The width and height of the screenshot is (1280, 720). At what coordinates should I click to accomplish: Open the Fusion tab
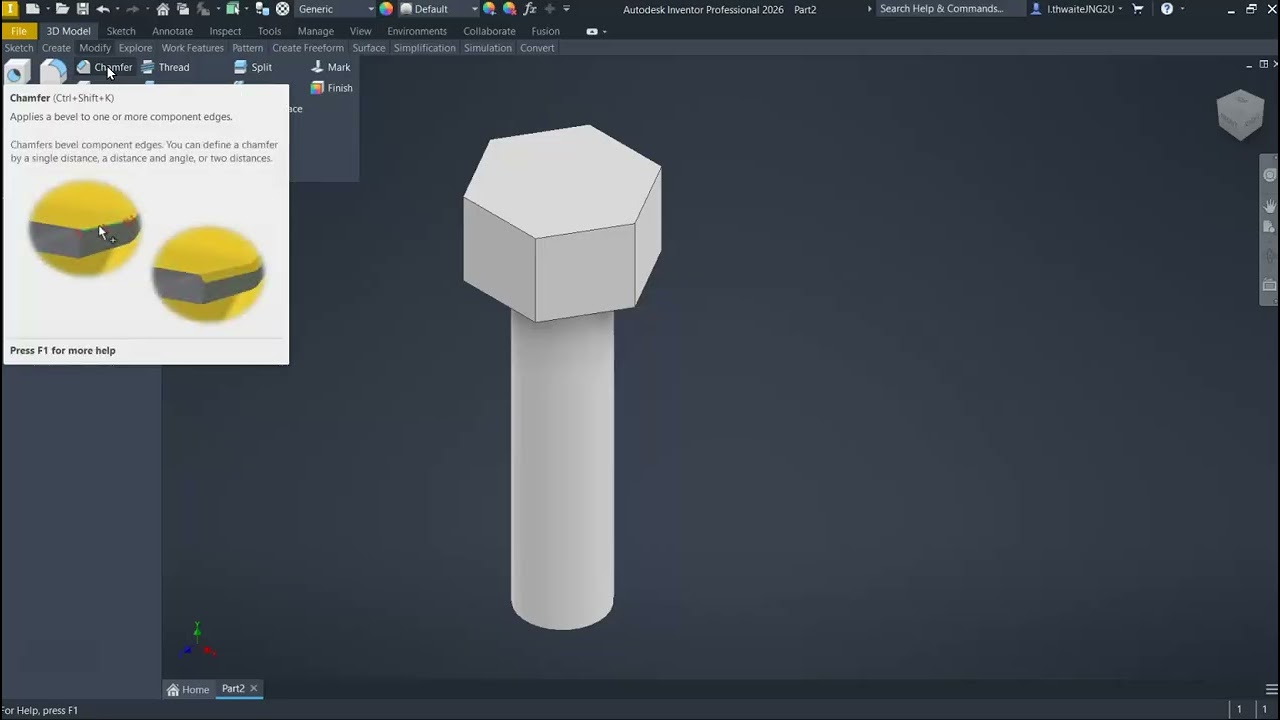click(545, 31)
